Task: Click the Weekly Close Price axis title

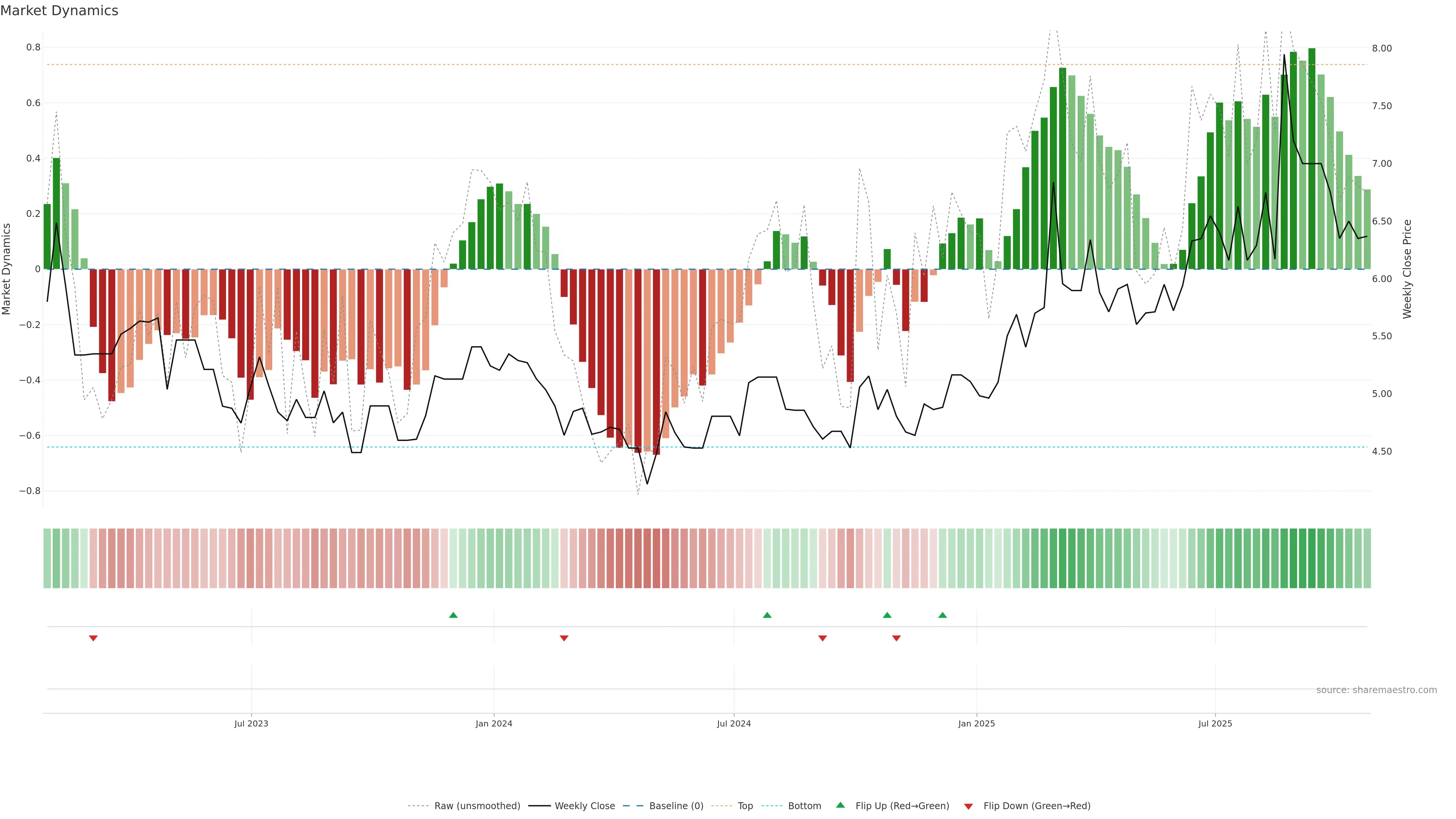Action: coord(1407,269)
